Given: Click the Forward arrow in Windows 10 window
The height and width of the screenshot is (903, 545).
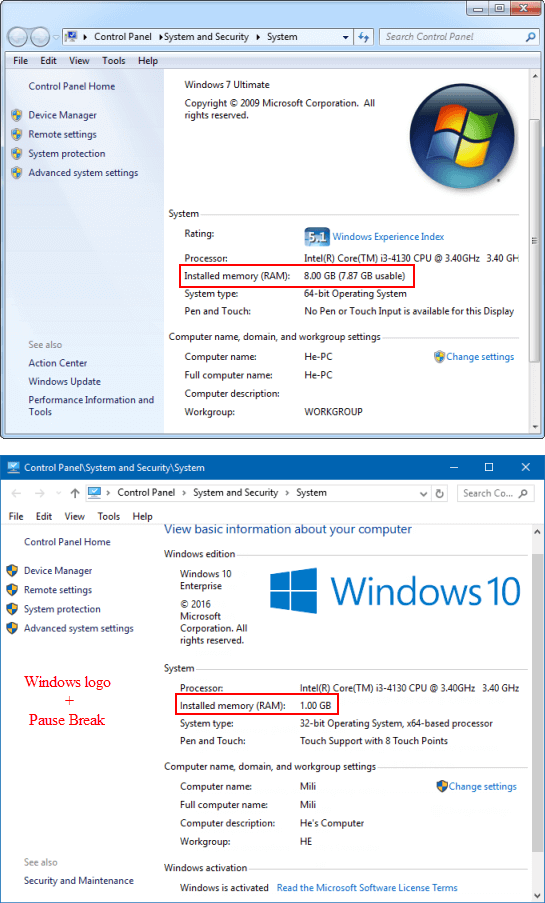Looking at the screenshot, I should pos(39,494).
